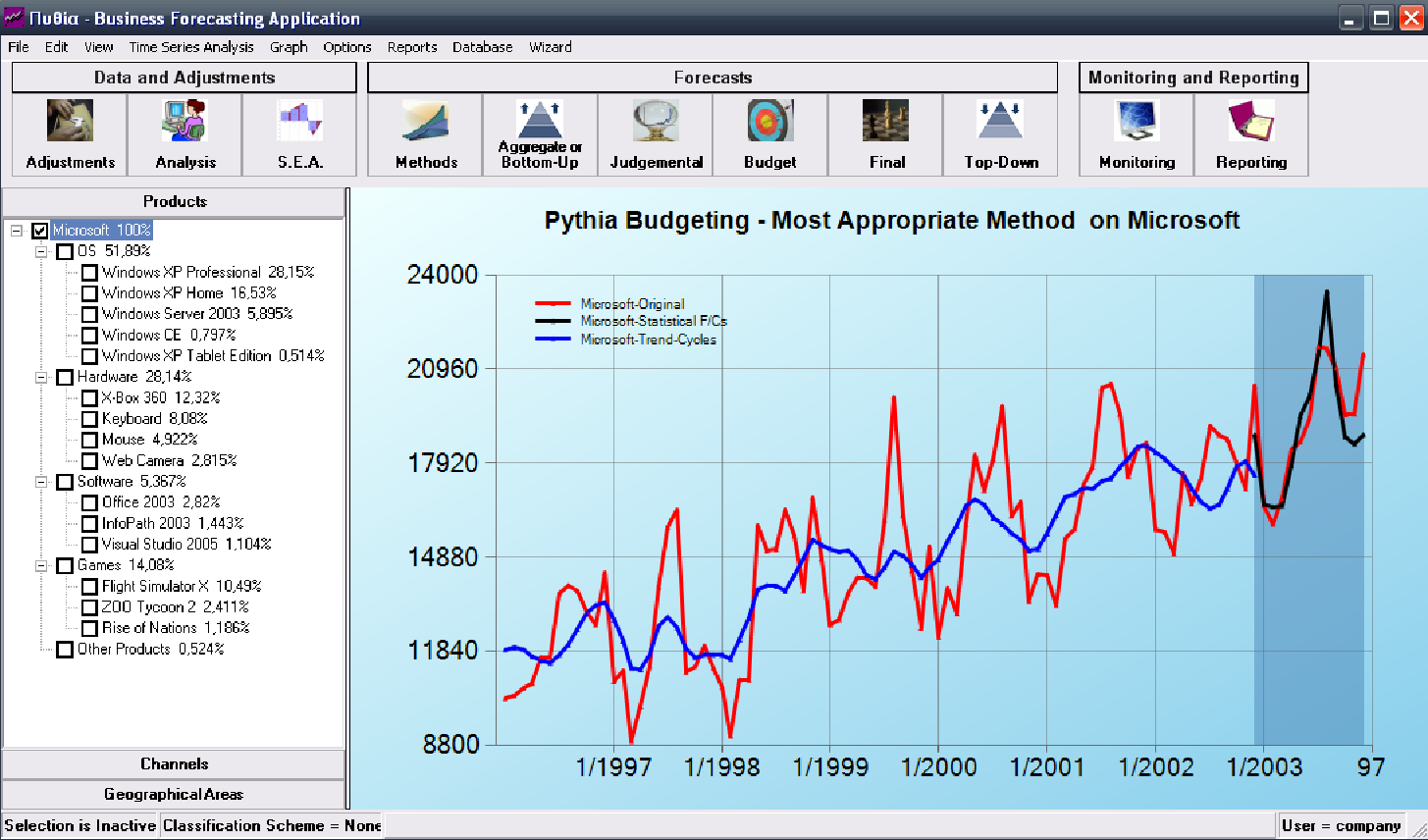Open the Database menu
Screen dimensions: 1428x840
(483, 47)
